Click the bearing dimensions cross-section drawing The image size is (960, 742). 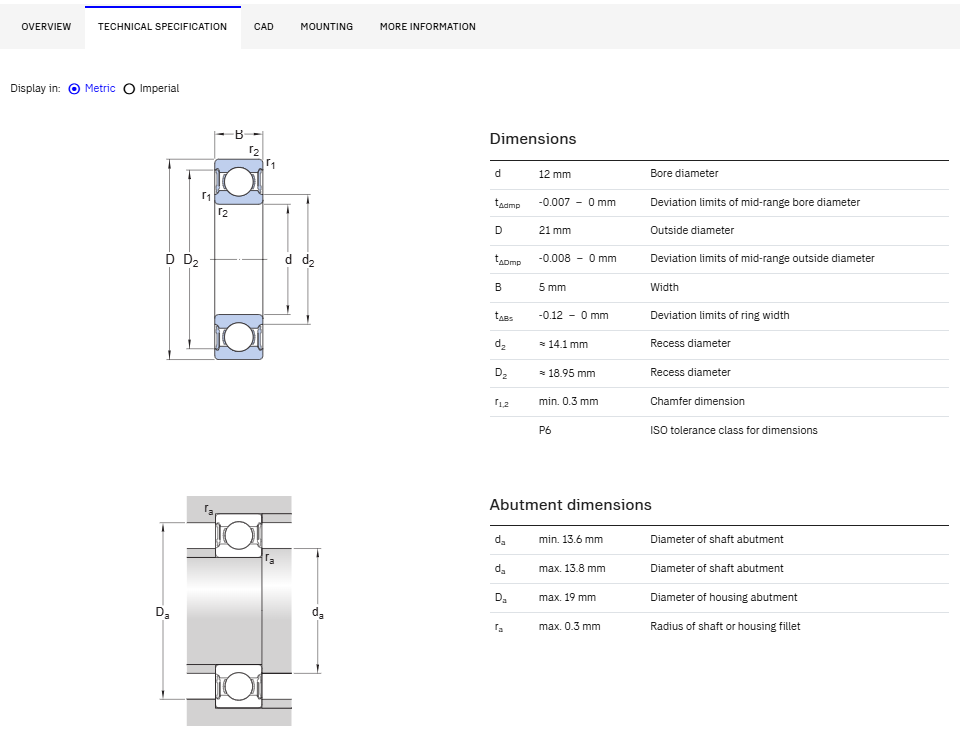coord(240,244)
